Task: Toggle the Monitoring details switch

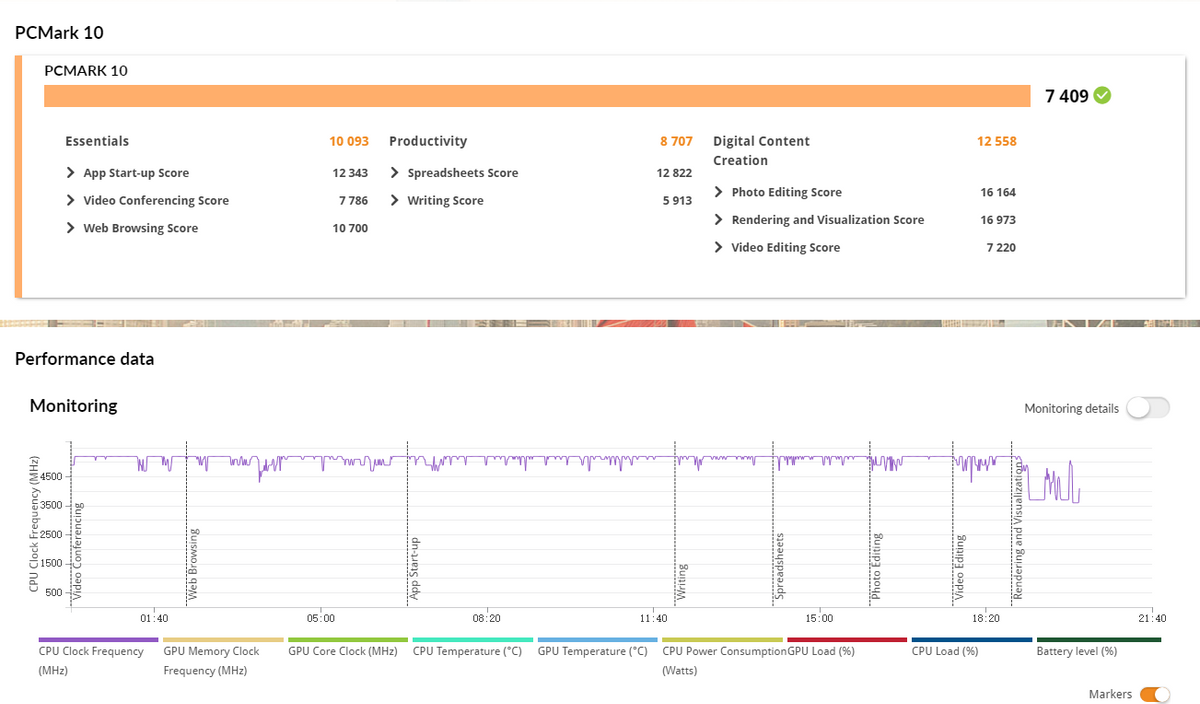Action: pyautogui.click(x=1147, y=408)
